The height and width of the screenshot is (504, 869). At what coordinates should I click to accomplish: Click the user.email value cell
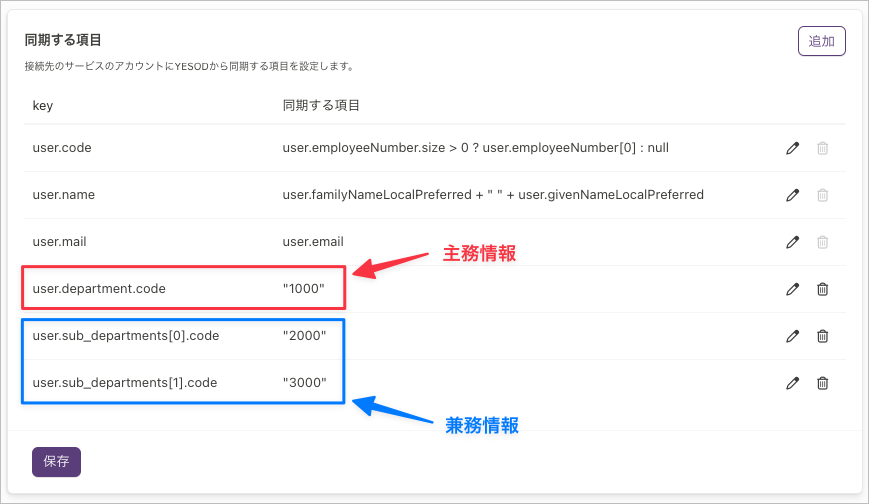click(x=313, y=242)
